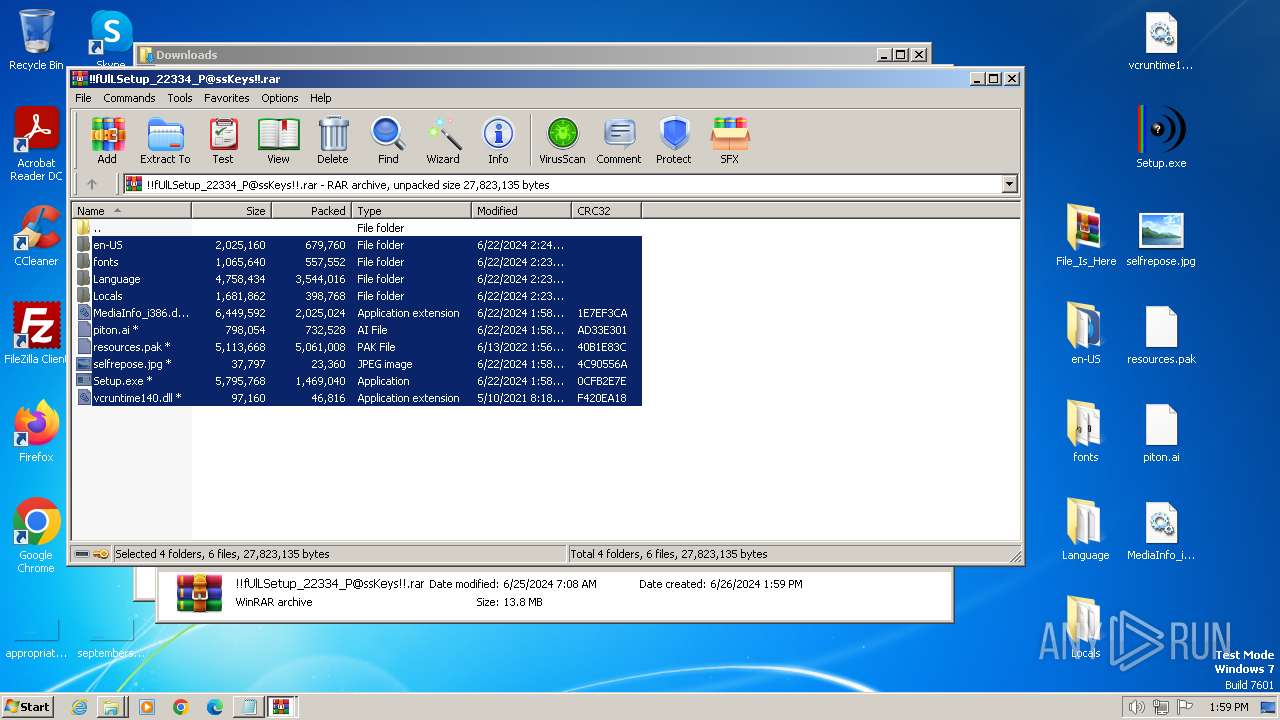Viewport: 1280px width, 720px height.
Task: Open the File menu
Action: [x=83, y=98]
